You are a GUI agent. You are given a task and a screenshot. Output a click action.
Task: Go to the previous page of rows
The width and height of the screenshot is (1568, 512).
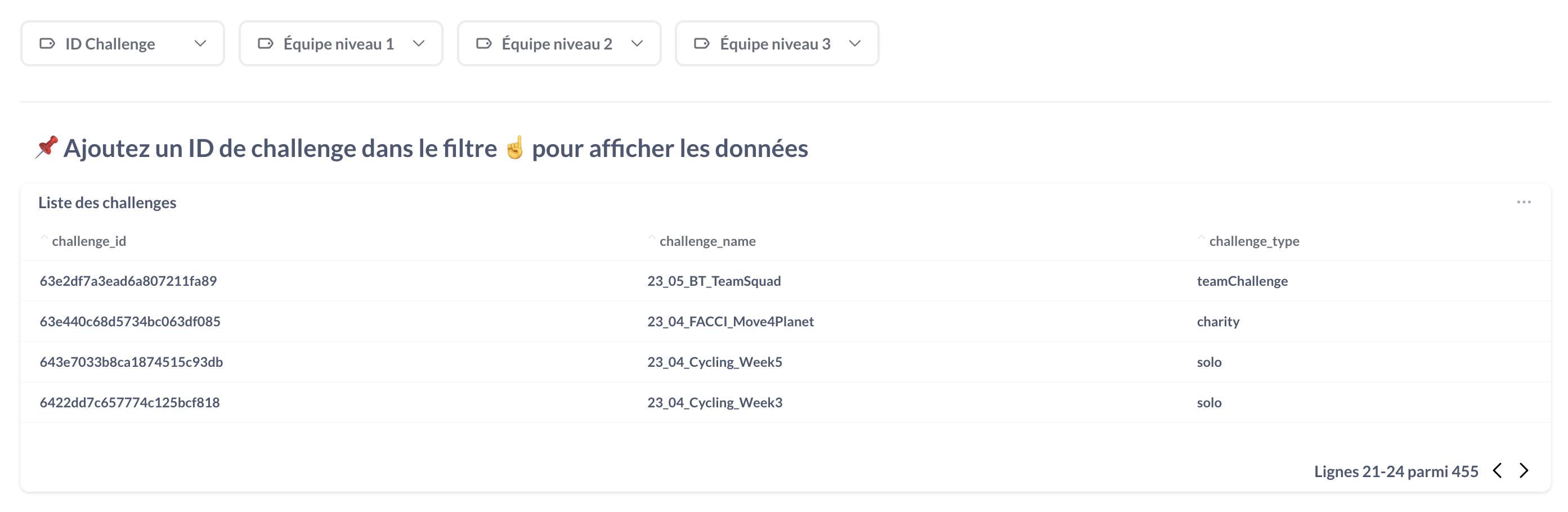(x=1498, y=470)
